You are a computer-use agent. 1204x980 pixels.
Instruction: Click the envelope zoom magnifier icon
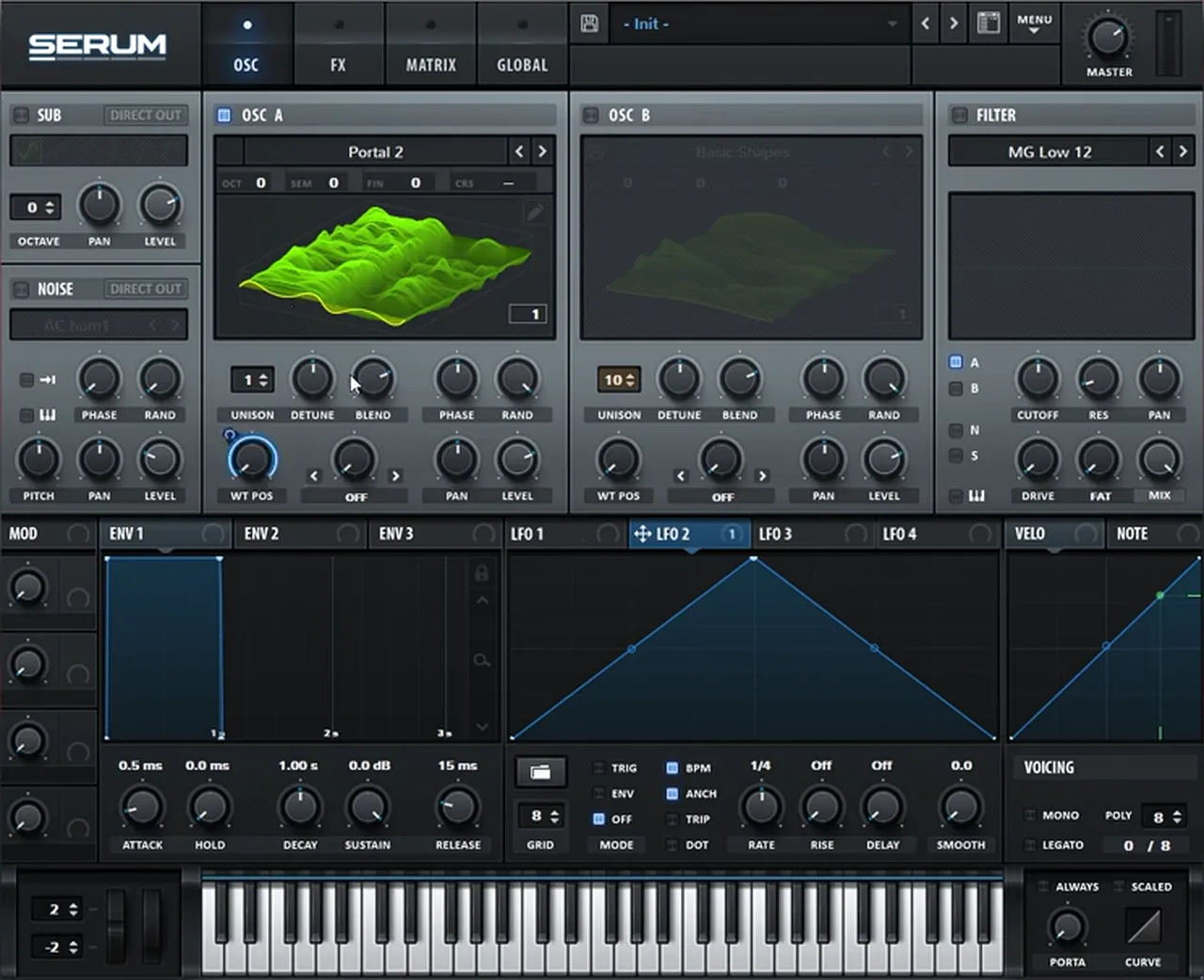coord(482,661)
